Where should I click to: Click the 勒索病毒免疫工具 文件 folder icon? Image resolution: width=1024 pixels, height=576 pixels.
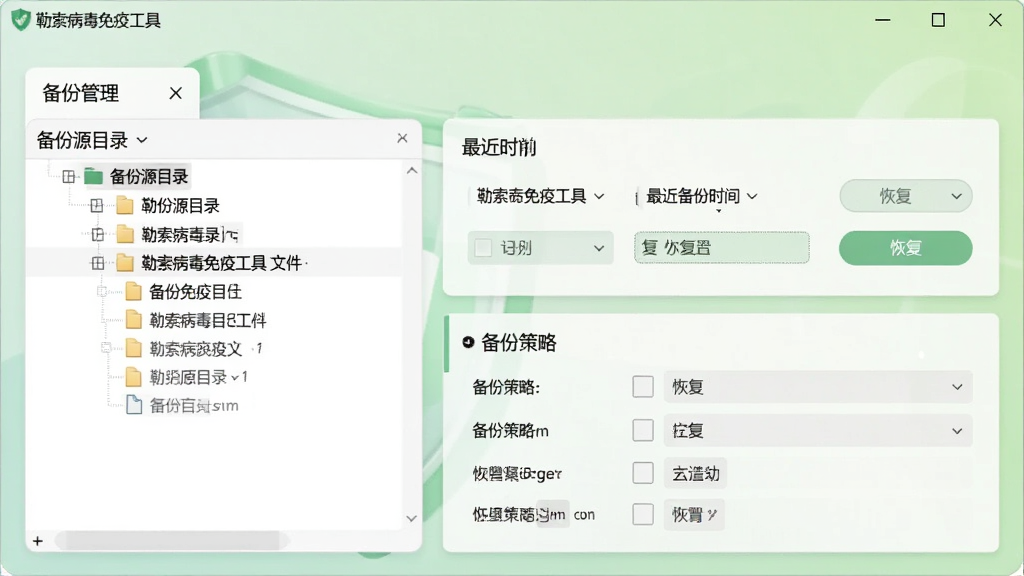tap(125, 263)
